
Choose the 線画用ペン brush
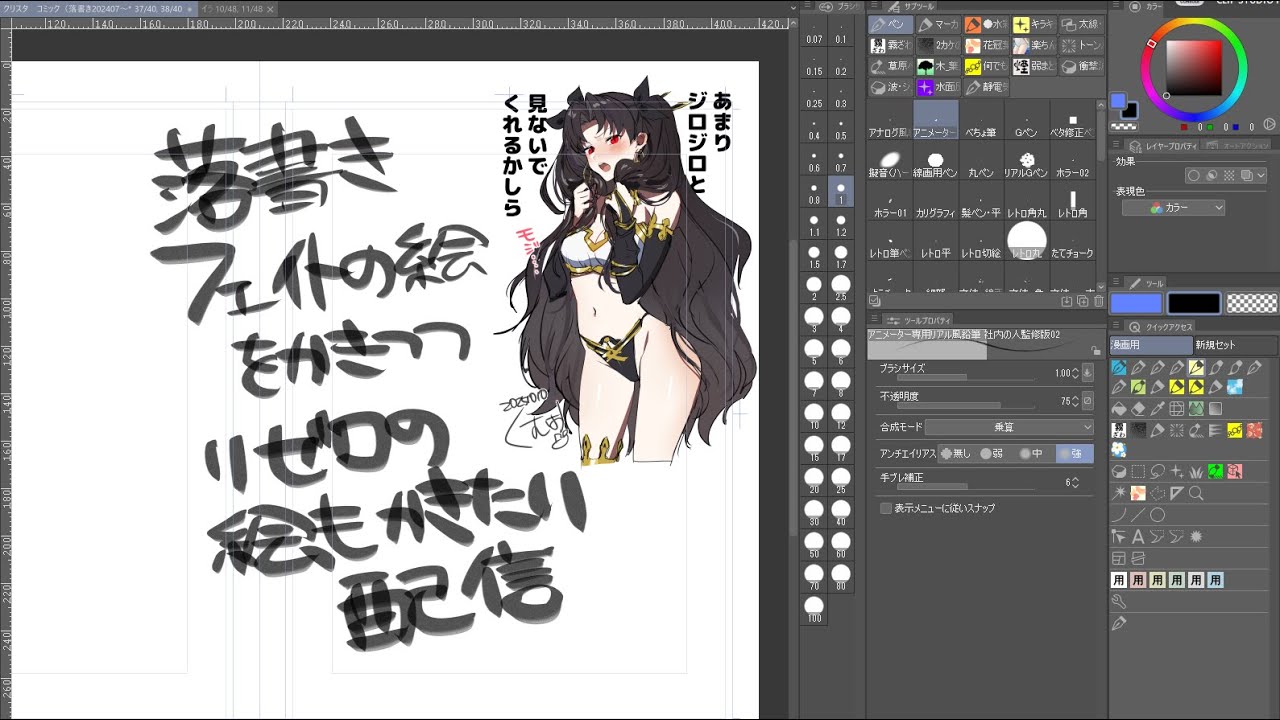(936, 160)
